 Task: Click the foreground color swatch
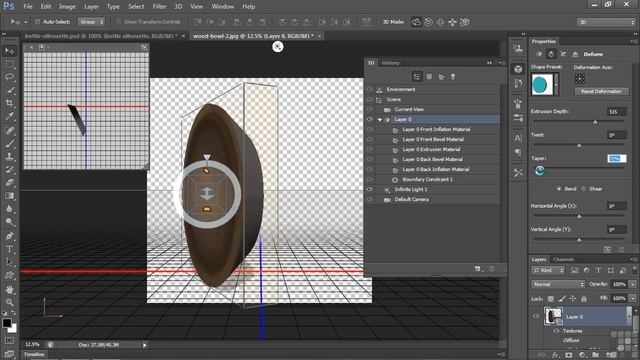click(7, 323)
